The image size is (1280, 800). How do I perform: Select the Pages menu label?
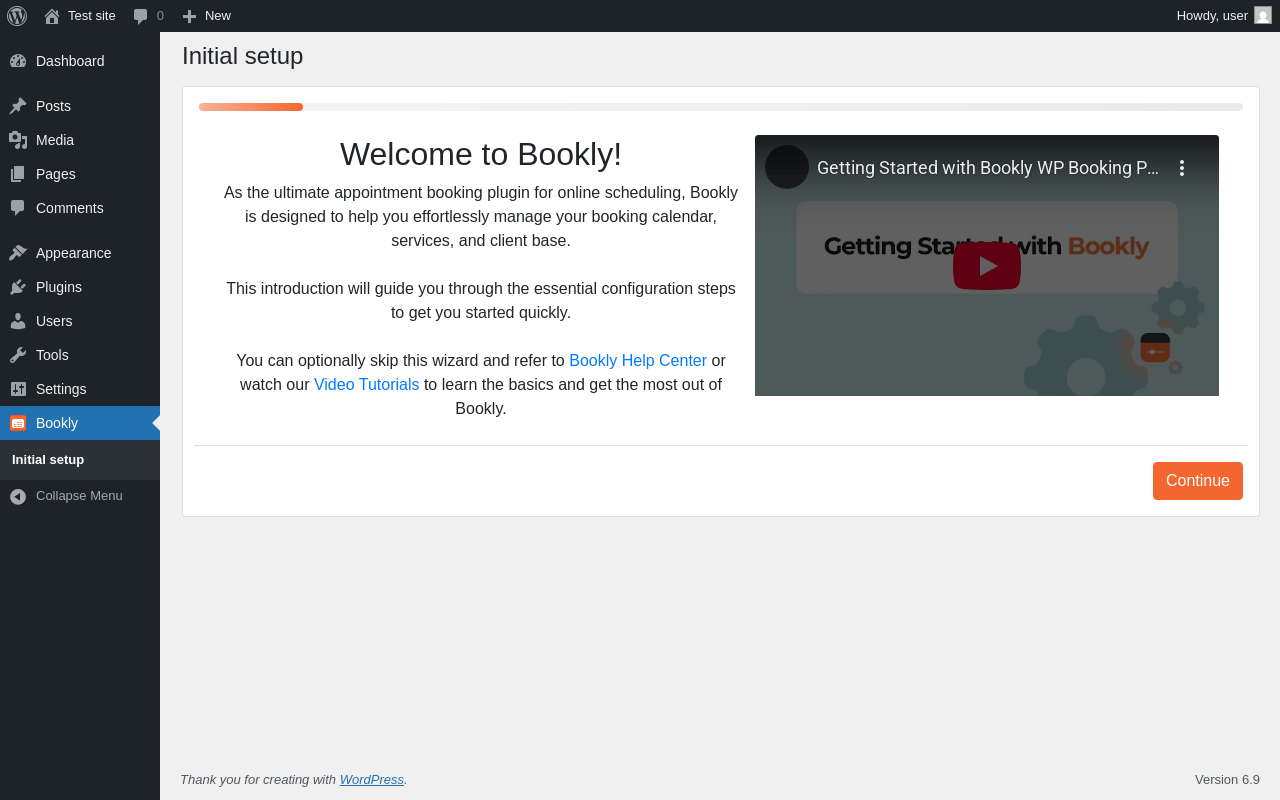click(x=56, y=174)
